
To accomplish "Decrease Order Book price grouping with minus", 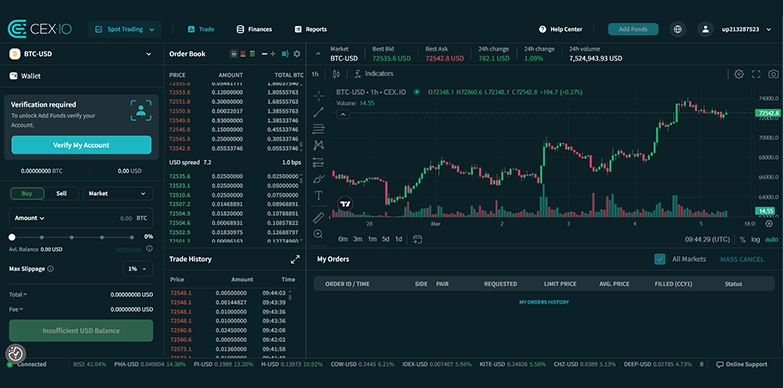I will click(264, 54).
